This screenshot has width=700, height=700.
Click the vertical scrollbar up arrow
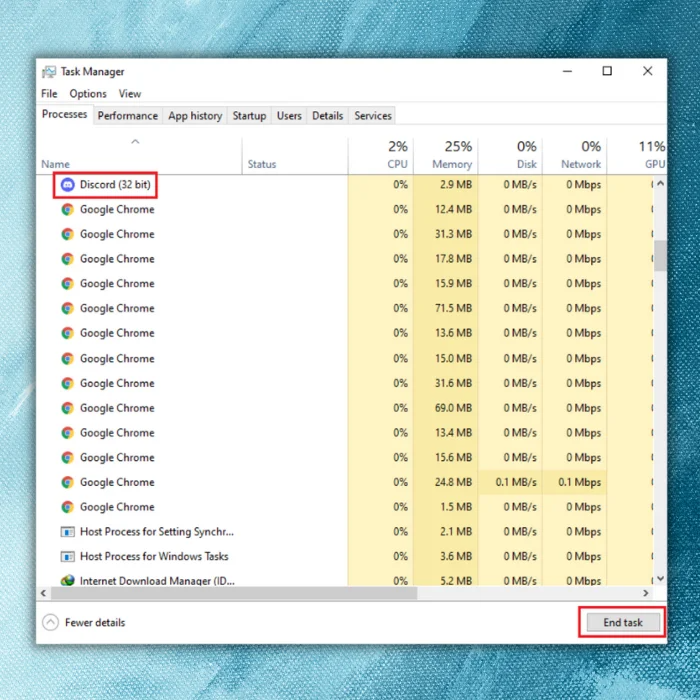660,183
